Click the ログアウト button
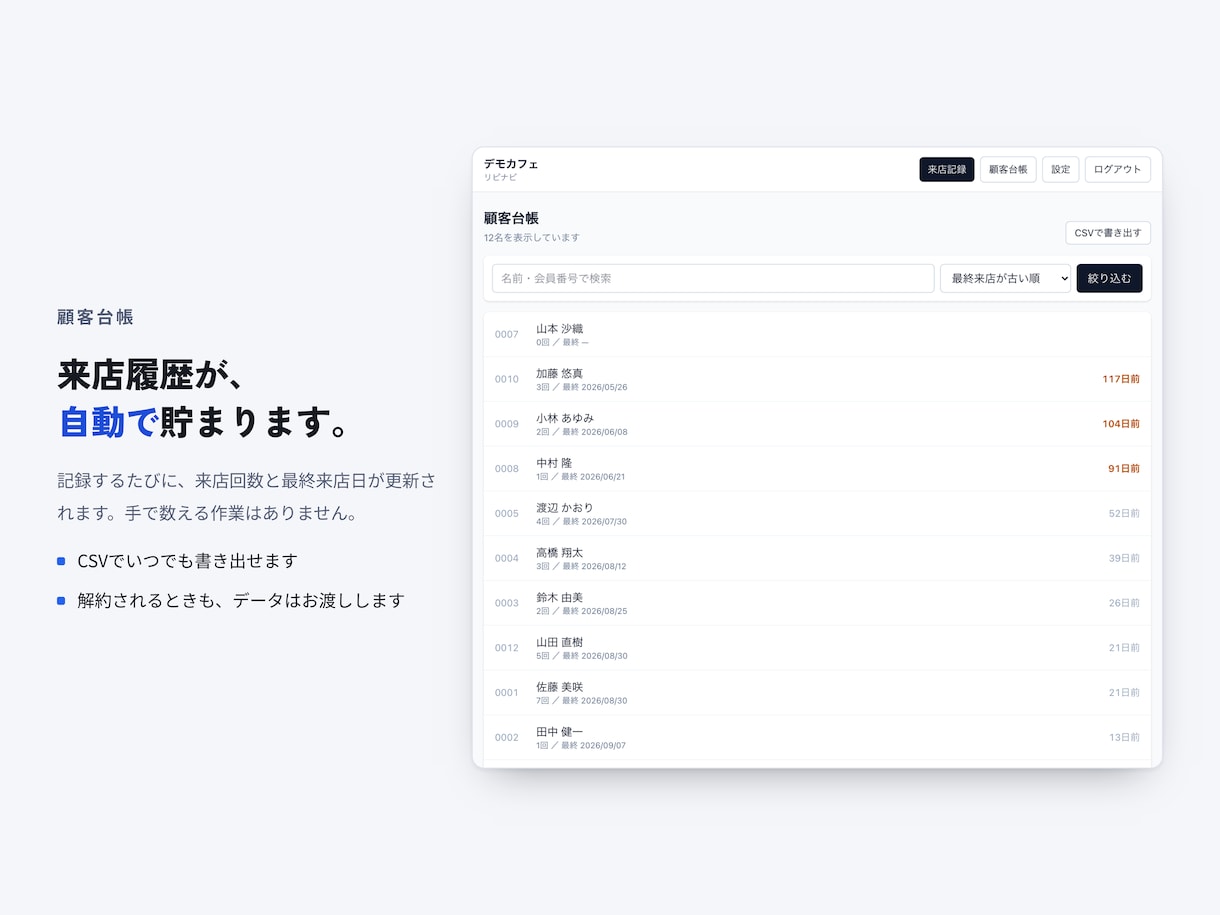Image resolution: width=1220 pixels, height=915 pixels. pos(1117,170)
